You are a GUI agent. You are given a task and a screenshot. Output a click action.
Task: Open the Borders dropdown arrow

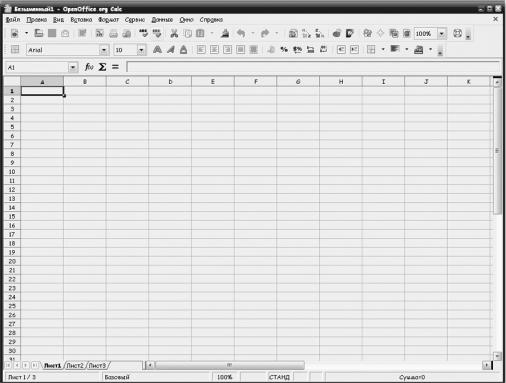click(383, 50)
